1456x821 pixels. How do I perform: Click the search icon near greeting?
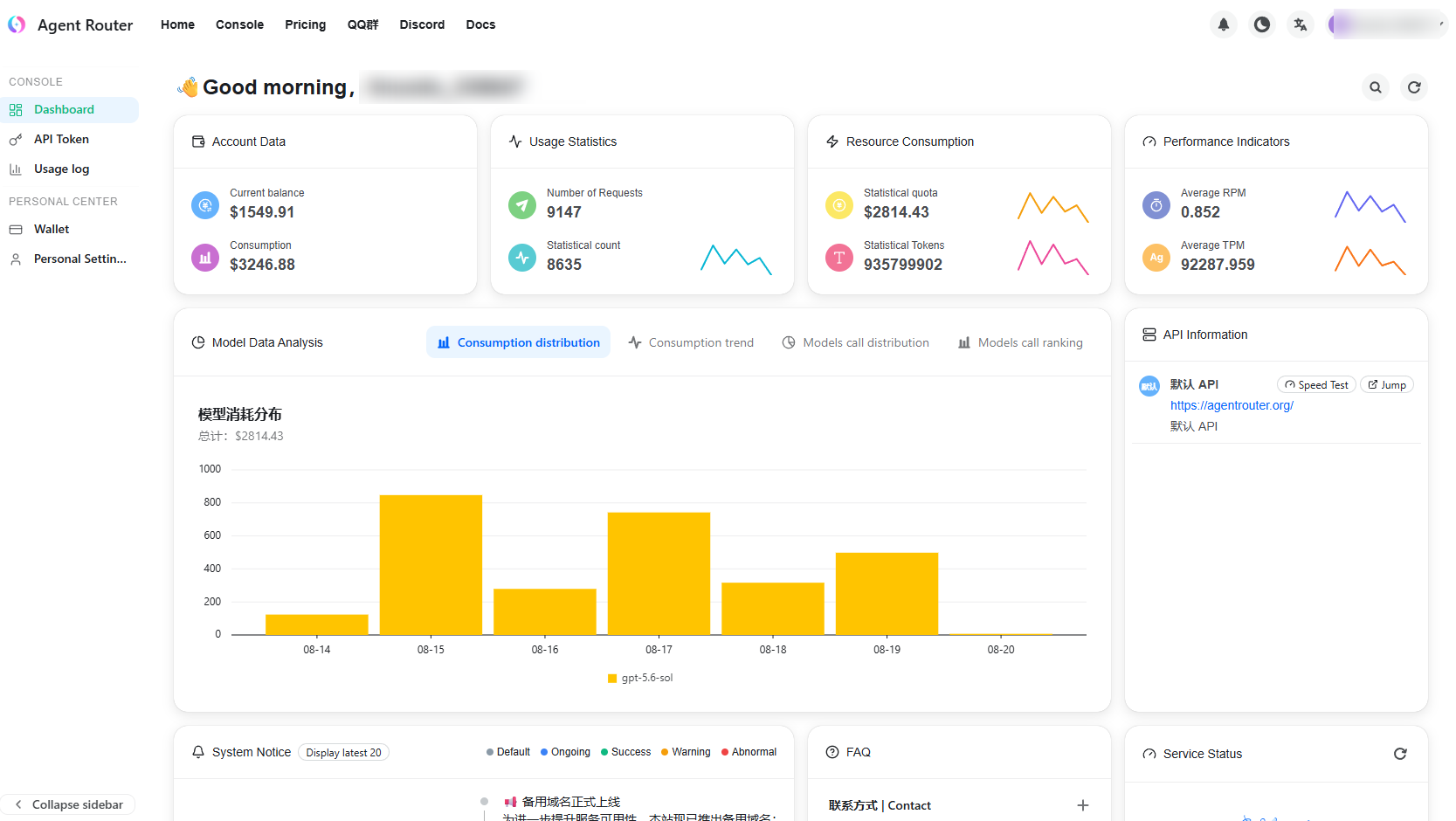click(1376, 87)
